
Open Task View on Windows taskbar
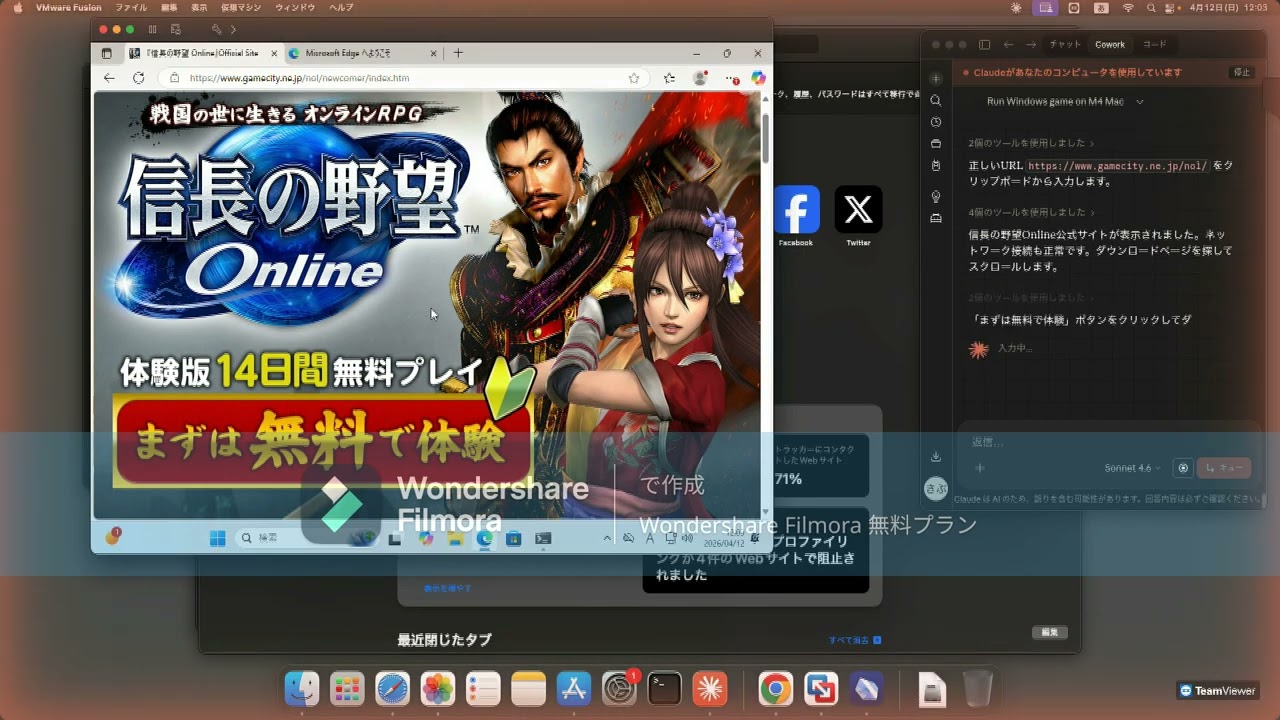coord(395,538)
